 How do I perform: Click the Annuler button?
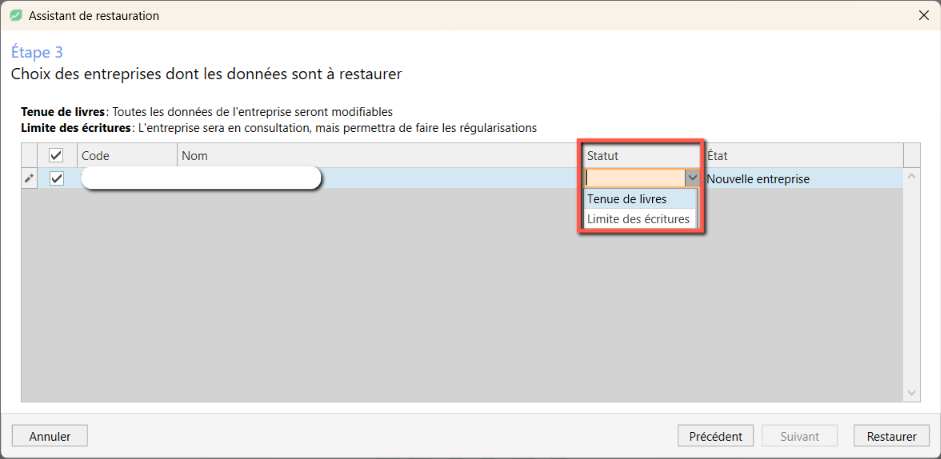point(50,436)
